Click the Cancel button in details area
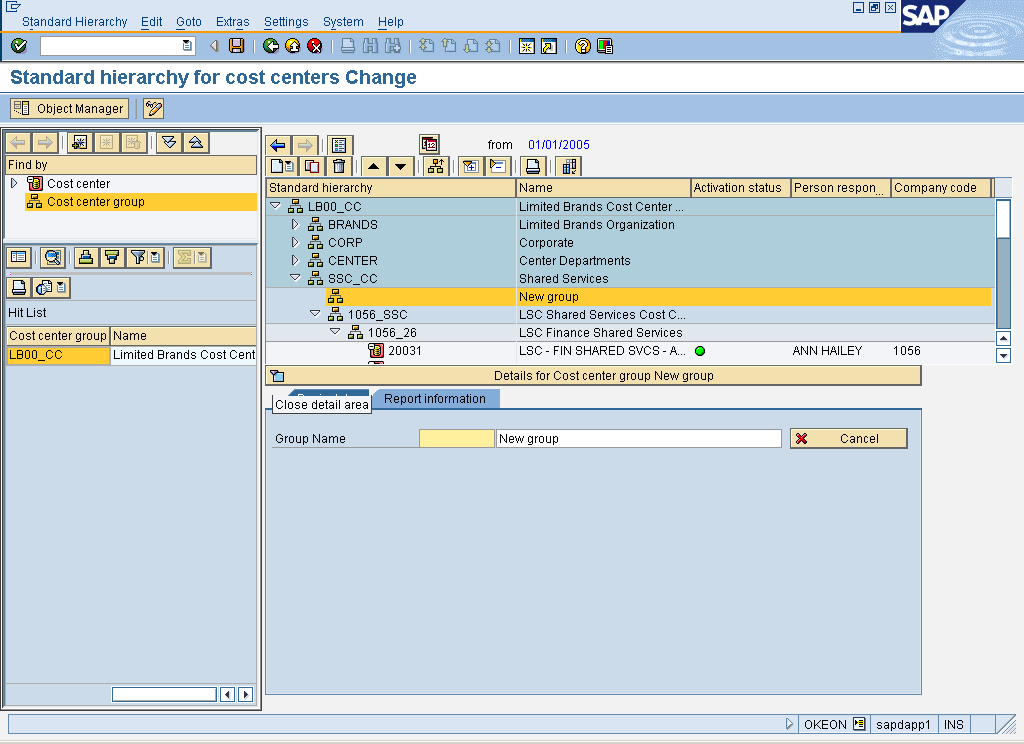Screen dimensions: 1024x744 point(848,438)
